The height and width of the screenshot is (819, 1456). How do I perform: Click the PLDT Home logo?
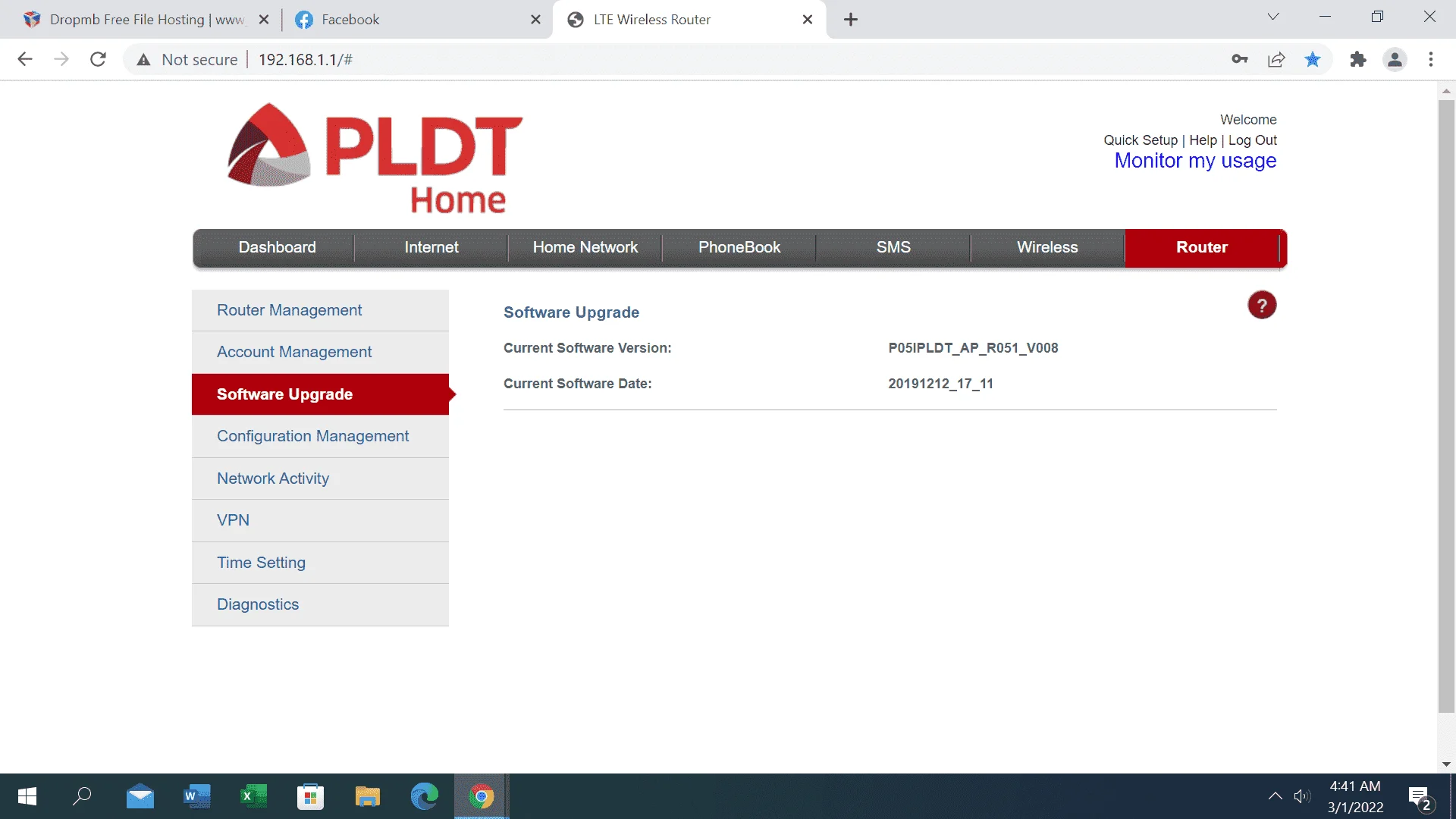point(375,158)
